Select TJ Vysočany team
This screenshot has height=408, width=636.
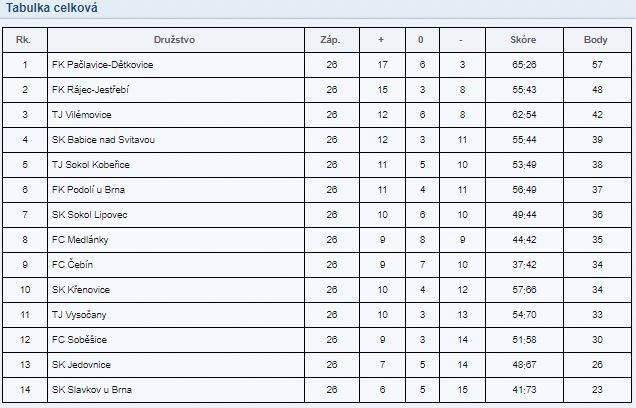pyautogui.click(x=79, y=315)
